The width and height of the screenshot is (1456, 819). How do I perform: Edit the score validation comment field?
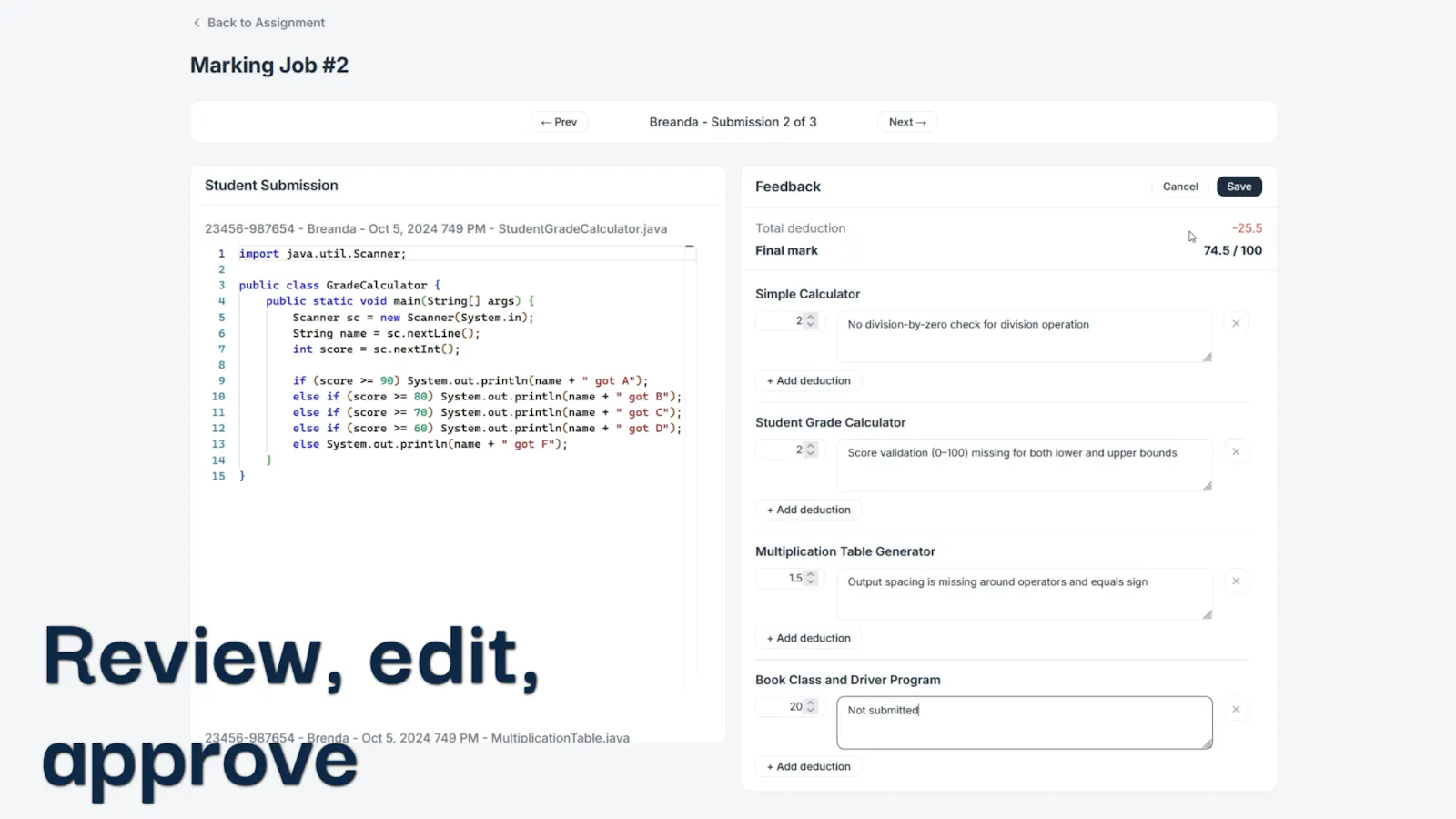pyautogui.click(x=1025, y=465)
